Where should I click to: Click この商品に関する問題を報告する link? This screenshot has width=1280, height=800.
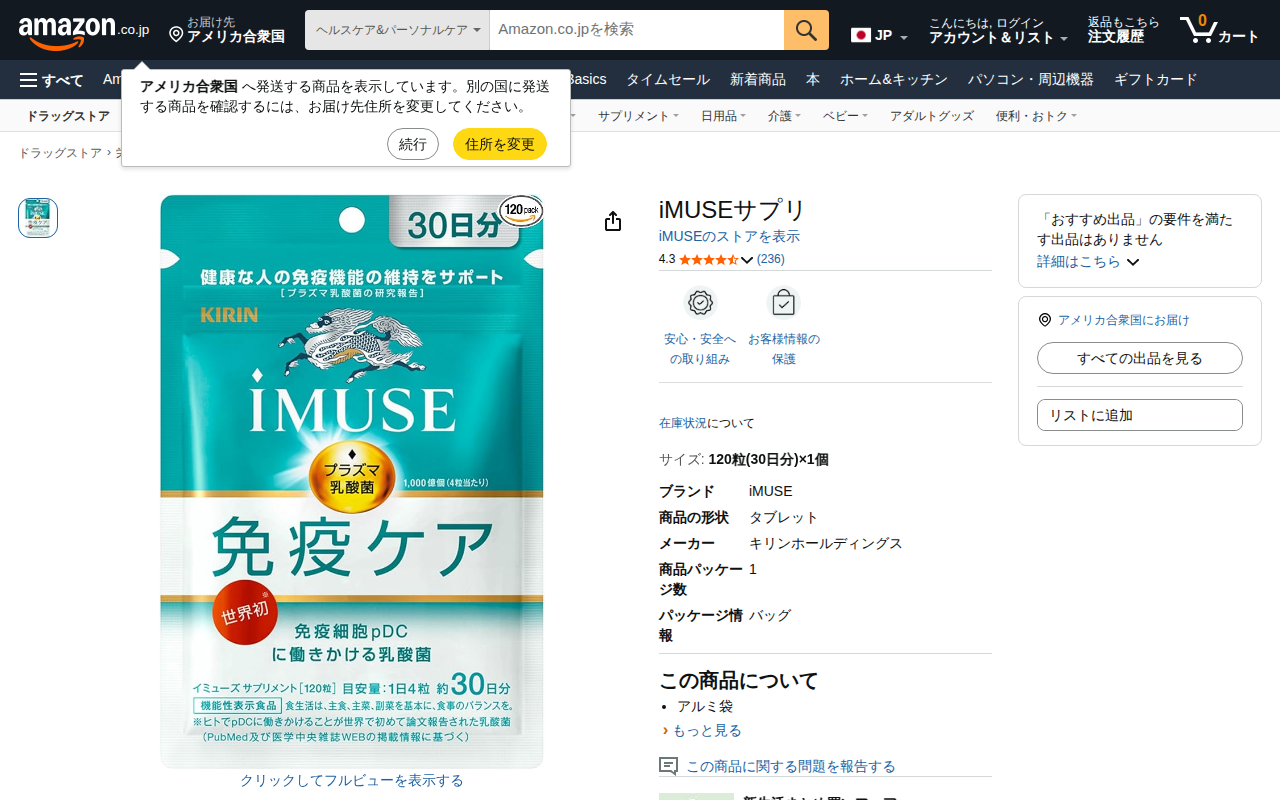click(791, 766)
